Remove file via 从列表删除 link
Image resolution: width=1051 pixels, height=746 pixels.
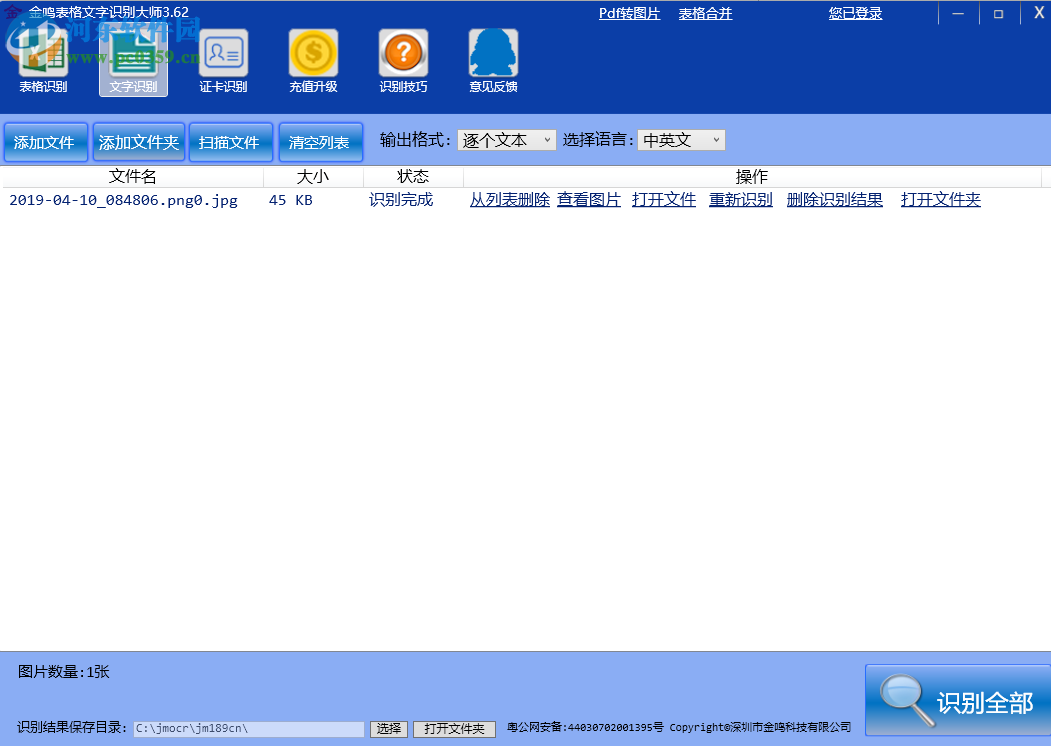tap(509, 200)
